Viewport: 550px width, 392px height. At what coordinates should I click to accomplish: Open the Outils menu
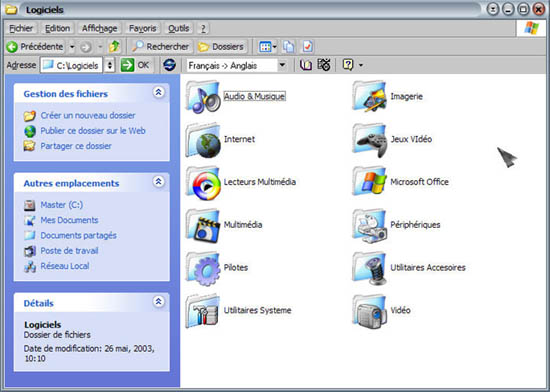(179, 28)
